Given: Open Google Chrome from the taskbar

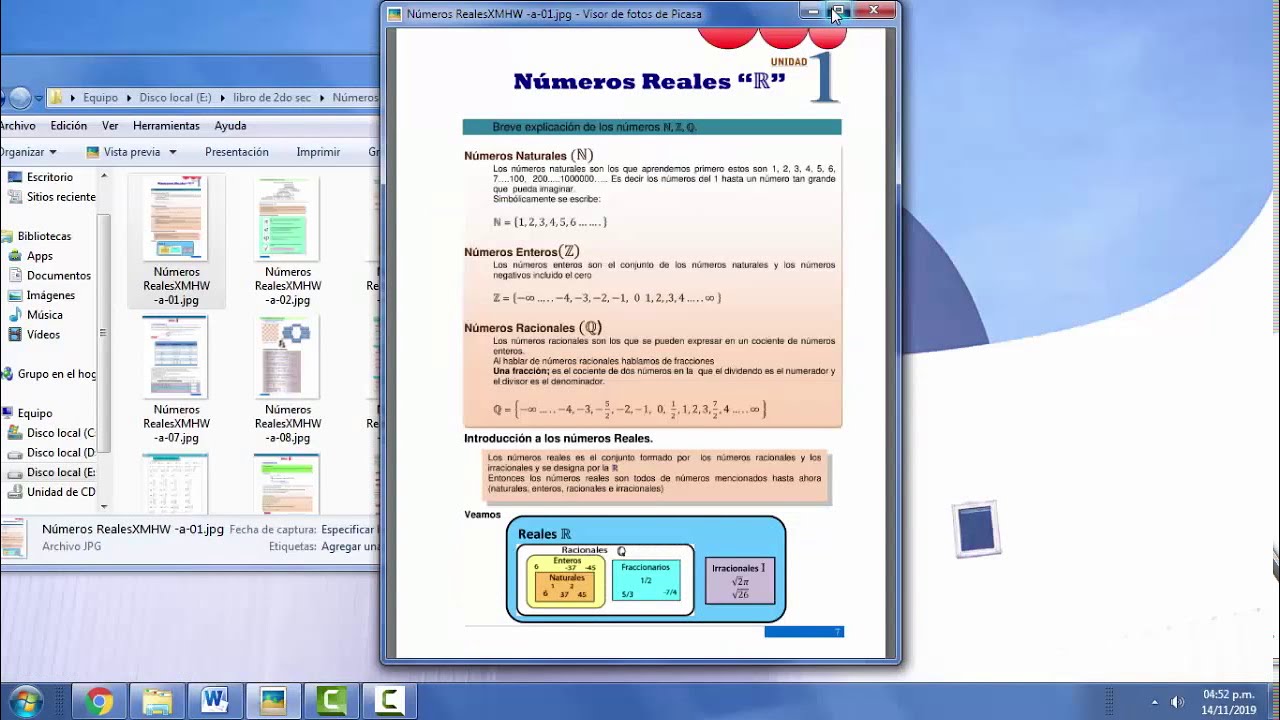Looking at the screenshot, I should tap(98, 701).
